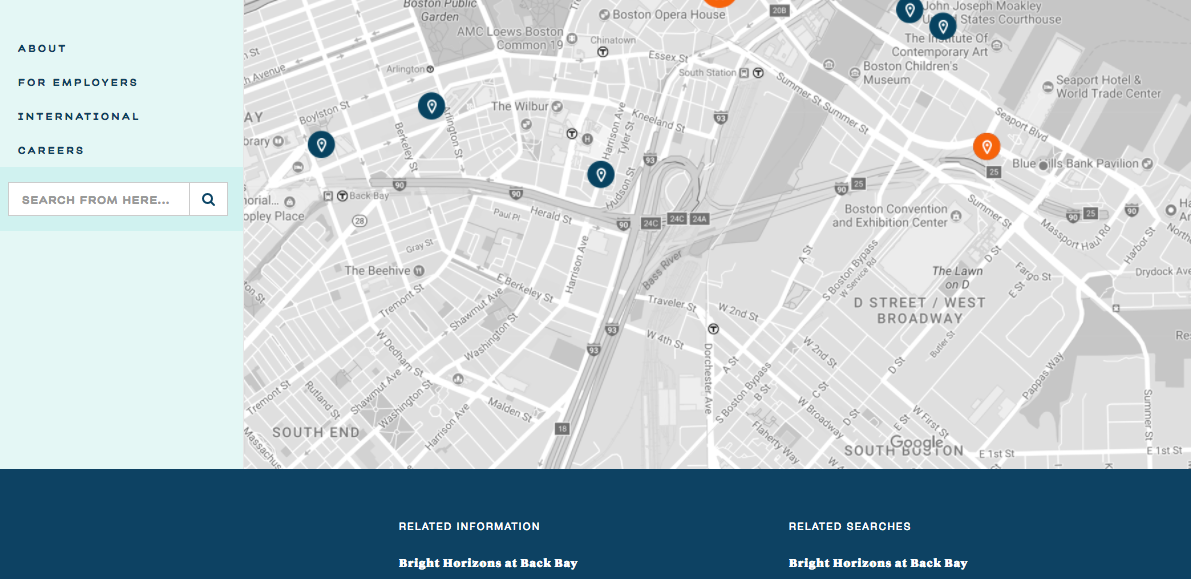The image size is (1191, 579).
Task: Click The Beehive restaurant marker
Action: [419, 271]
